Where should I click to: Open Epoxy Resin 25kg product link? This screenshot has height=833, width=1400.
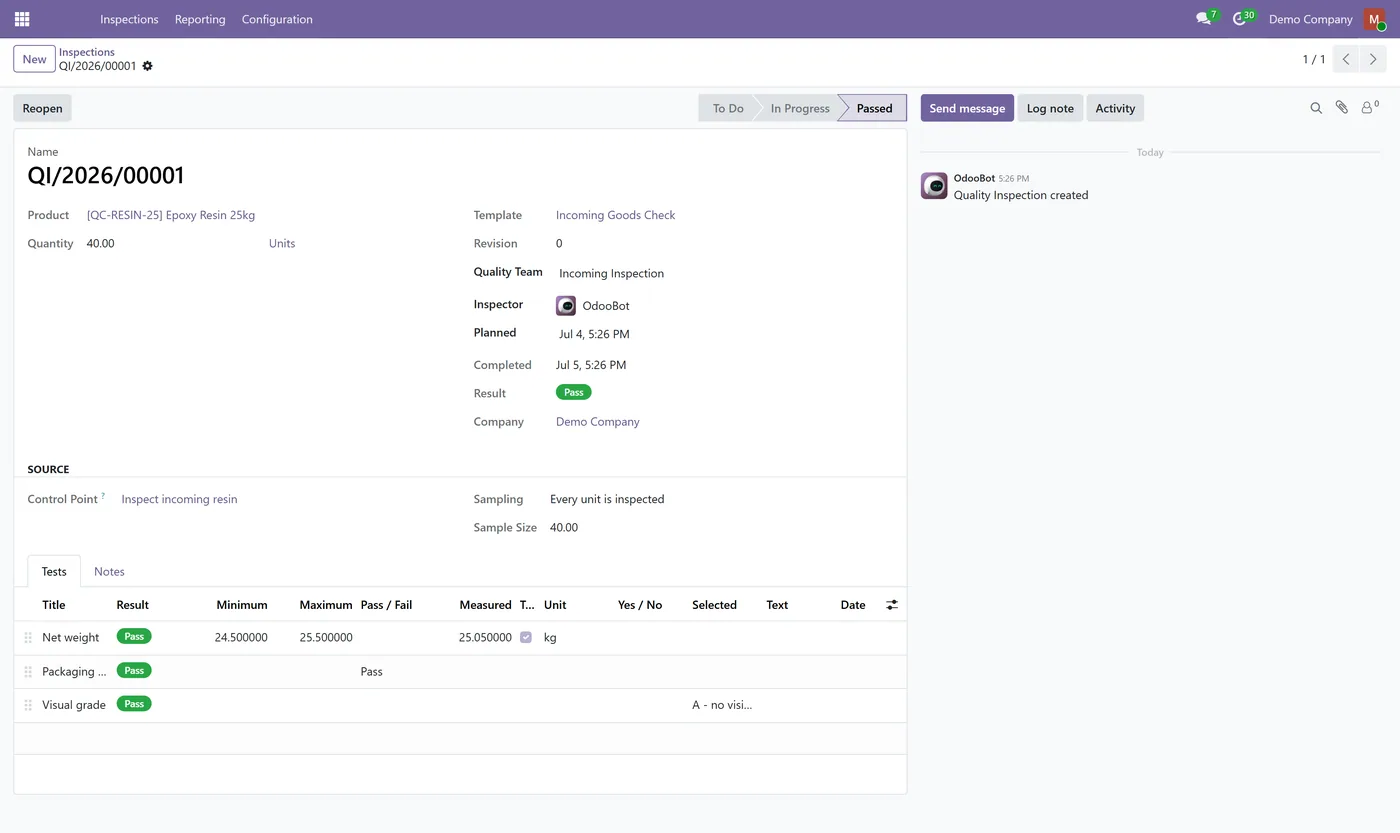coord(171,215)
